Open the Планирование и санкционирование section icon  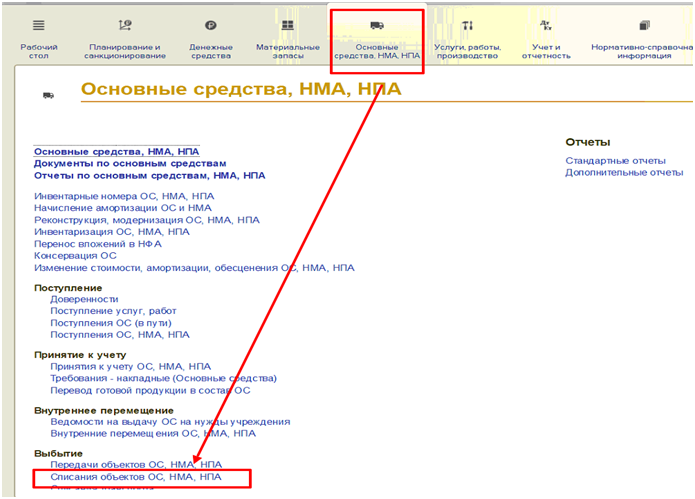(x=125, y=25)
